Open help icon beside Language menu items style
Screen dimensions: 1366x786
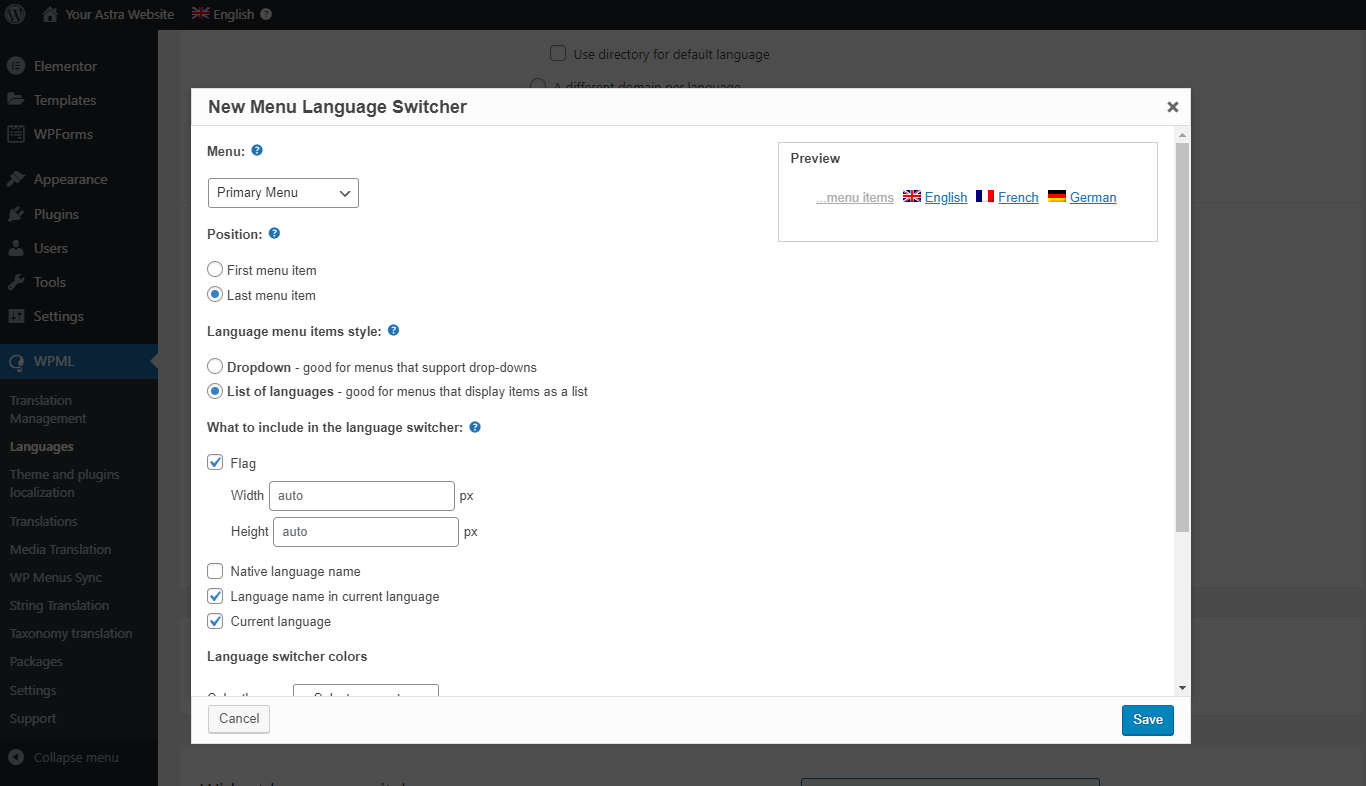point(393,330)
